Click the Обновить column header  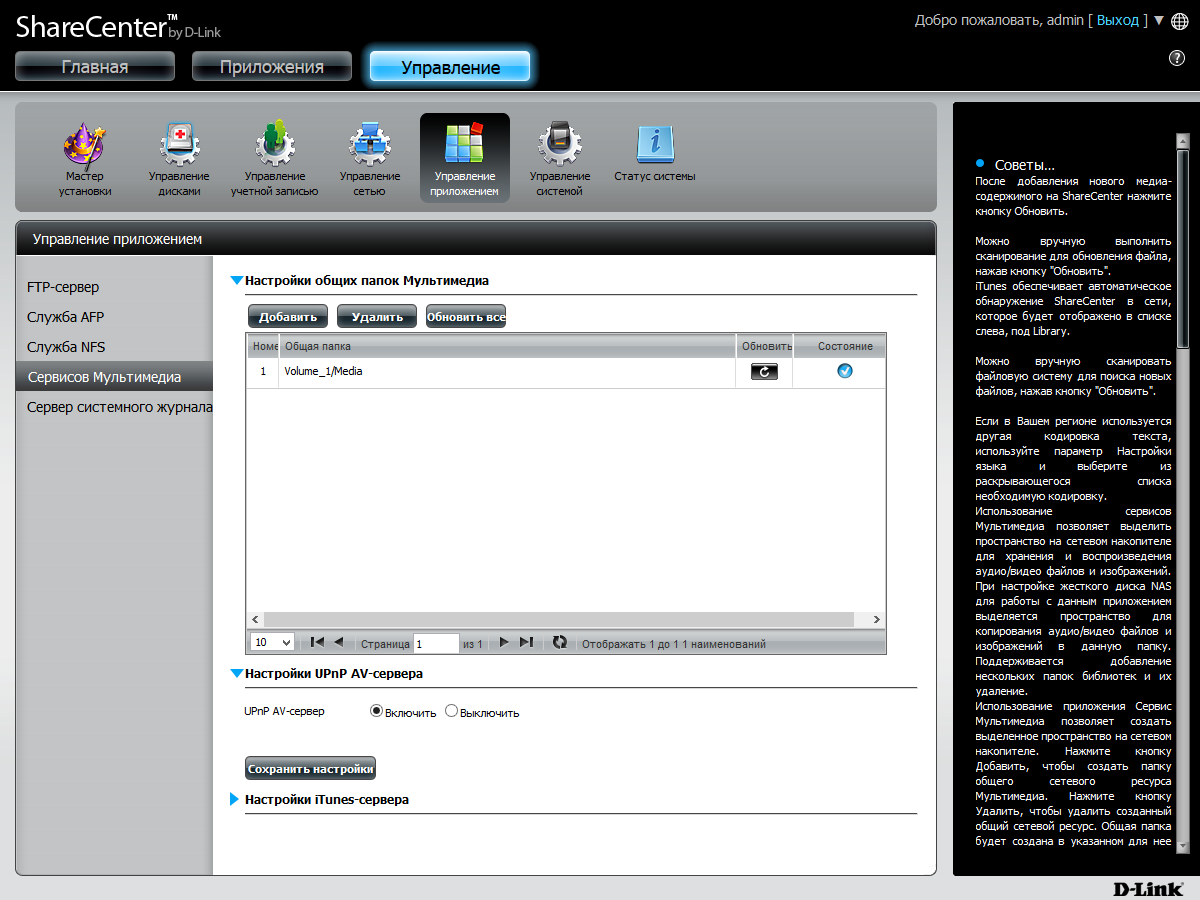tap(766, 346)
